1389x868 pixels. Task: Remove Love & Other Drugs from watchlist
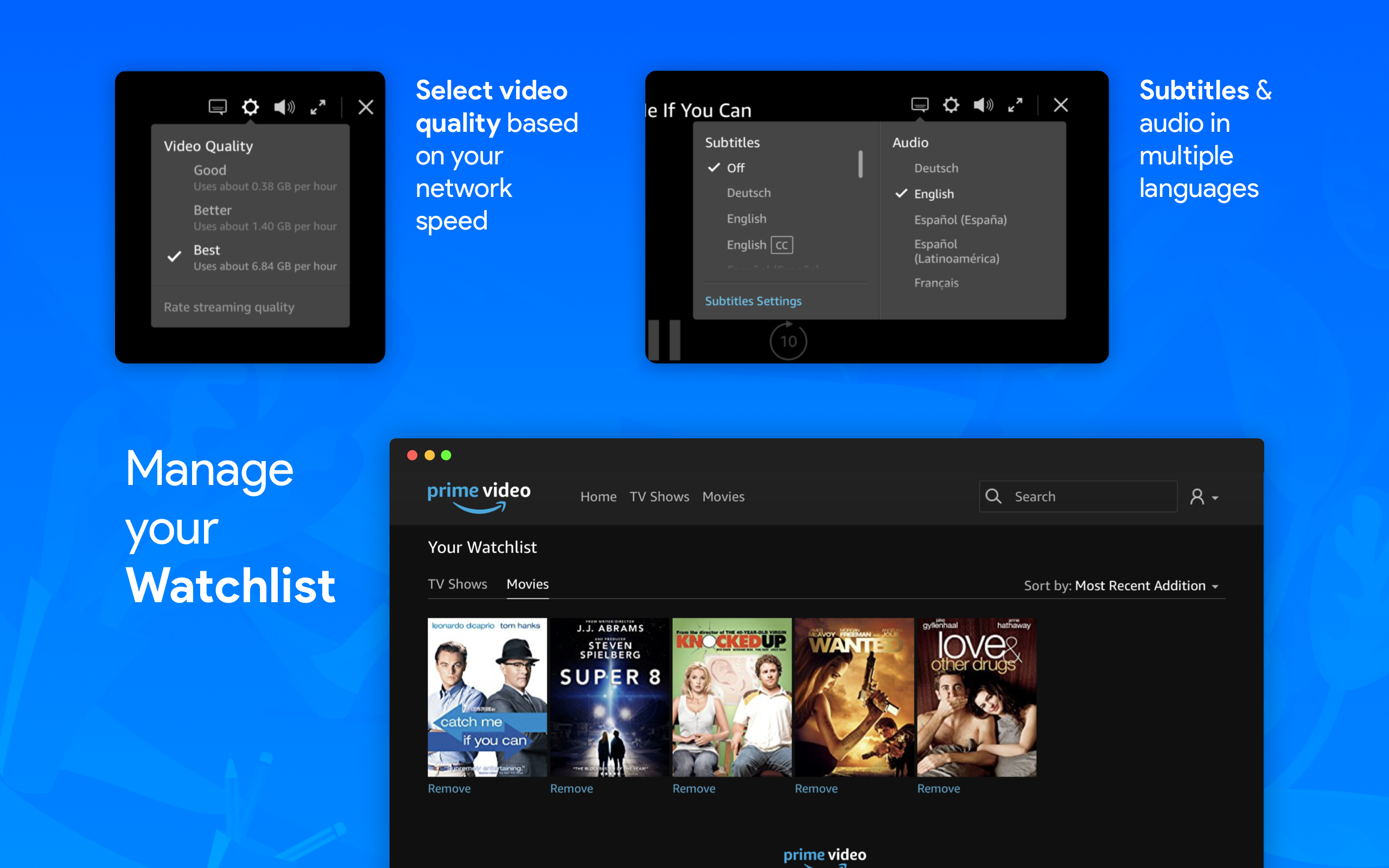click(x=939, y=789)
